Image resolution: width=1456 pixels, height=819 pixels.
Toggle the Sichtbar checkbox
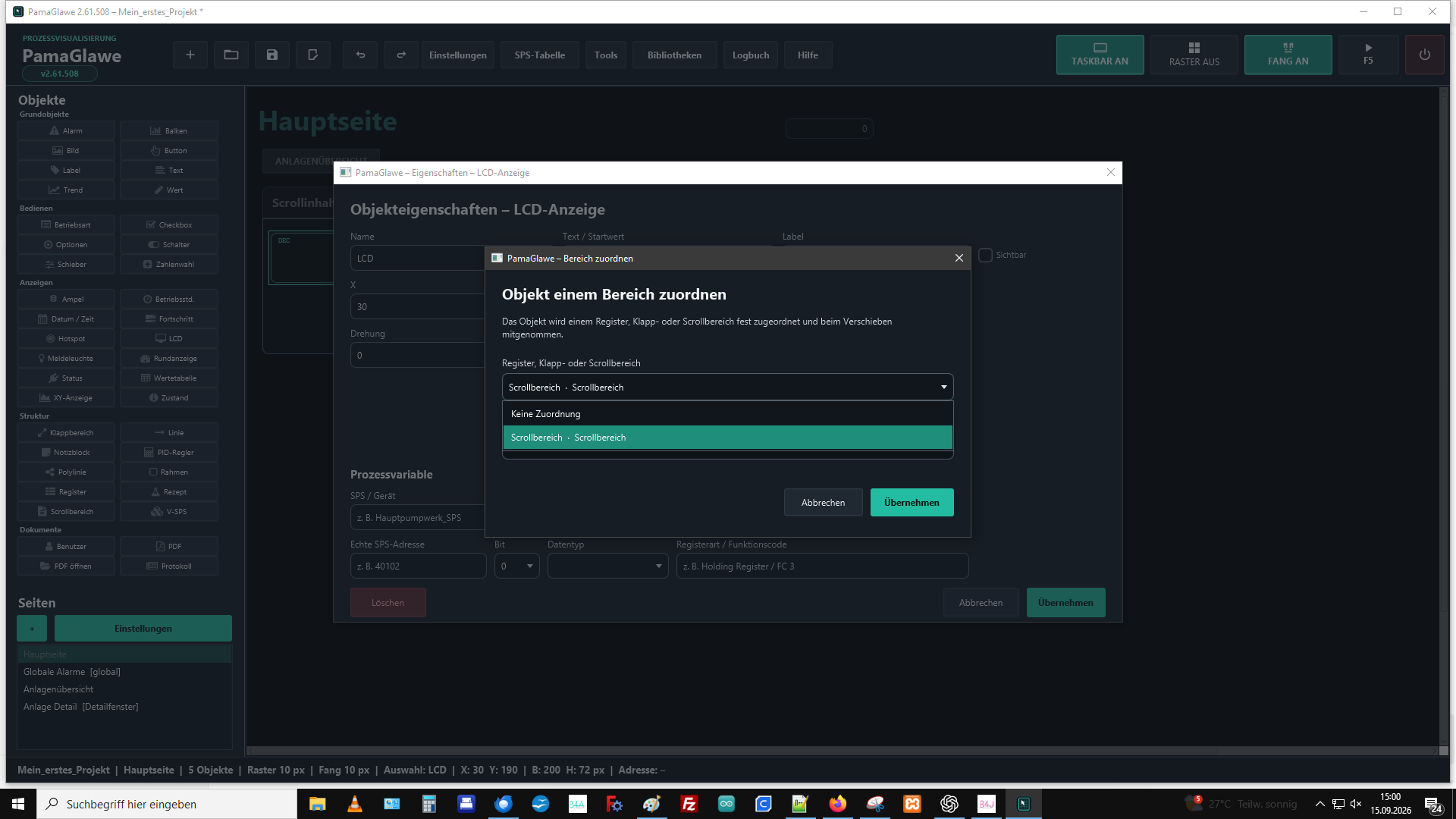[x=985, y=255]
